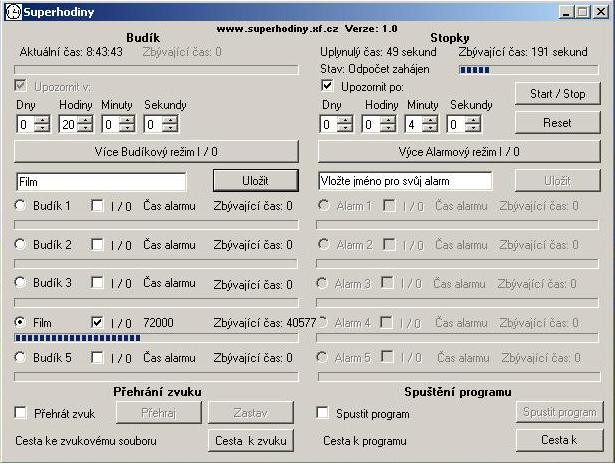This screenshot has height=464, width=615.
Task: Click the Reset stopwatch button
Action: pyautogui.click(x=557, y=123)
